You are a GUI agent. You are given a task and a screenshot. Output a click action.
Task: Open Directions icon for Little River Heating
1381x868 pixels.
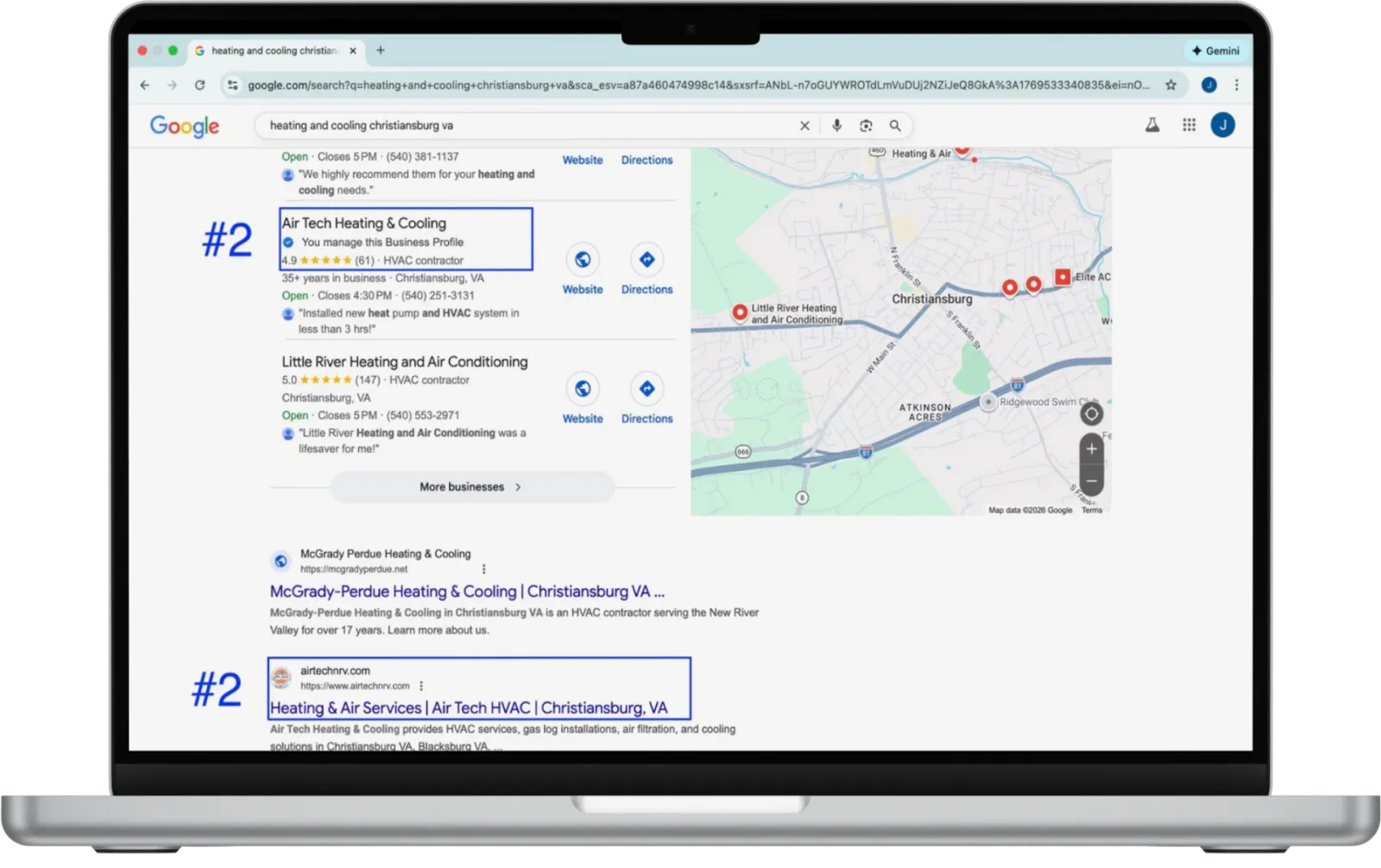click(647, 389)
